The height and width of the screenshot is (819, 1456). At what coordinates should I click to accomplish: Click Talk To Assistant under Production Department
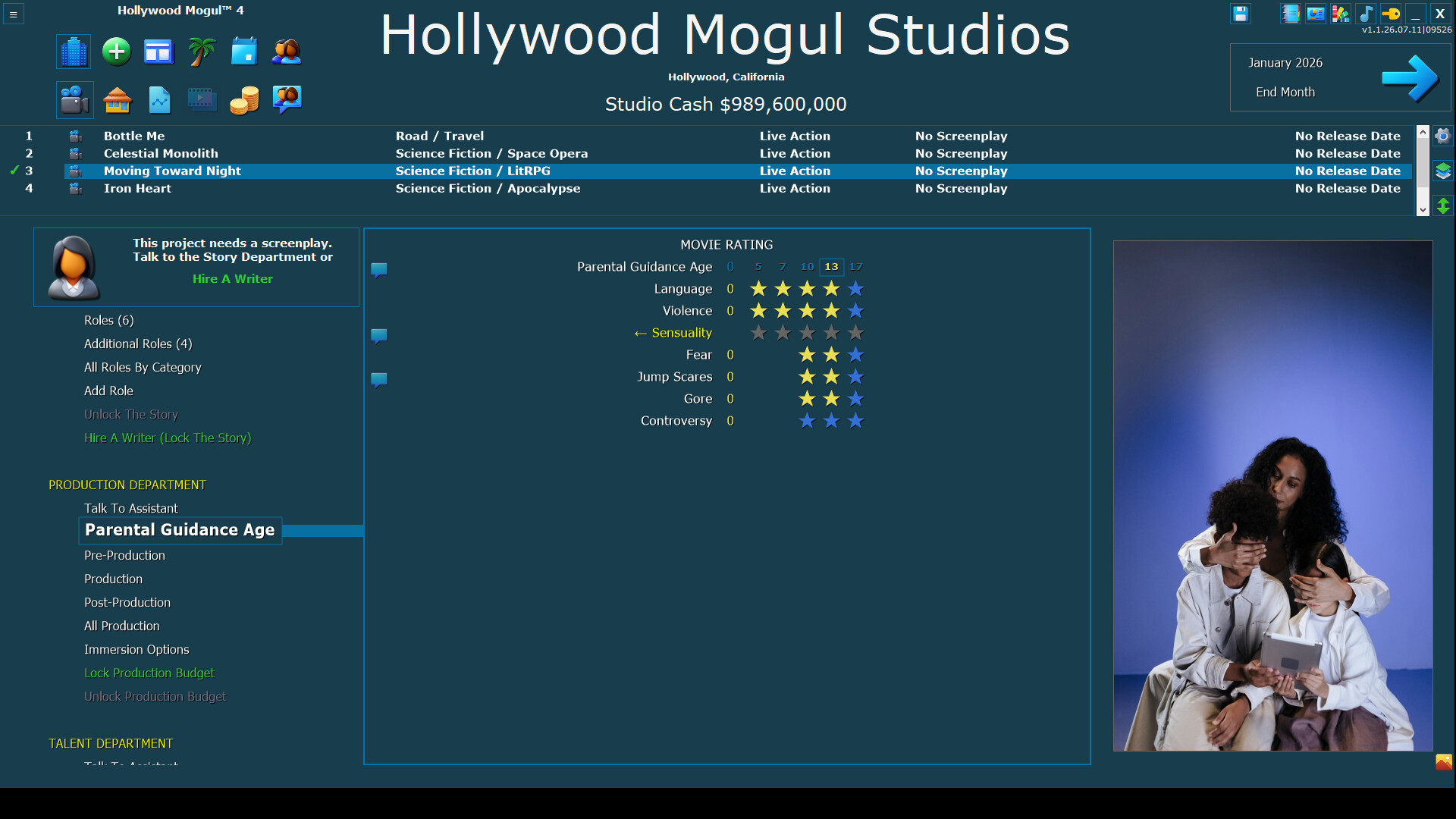pyautogui.click(x=130, y=508)
